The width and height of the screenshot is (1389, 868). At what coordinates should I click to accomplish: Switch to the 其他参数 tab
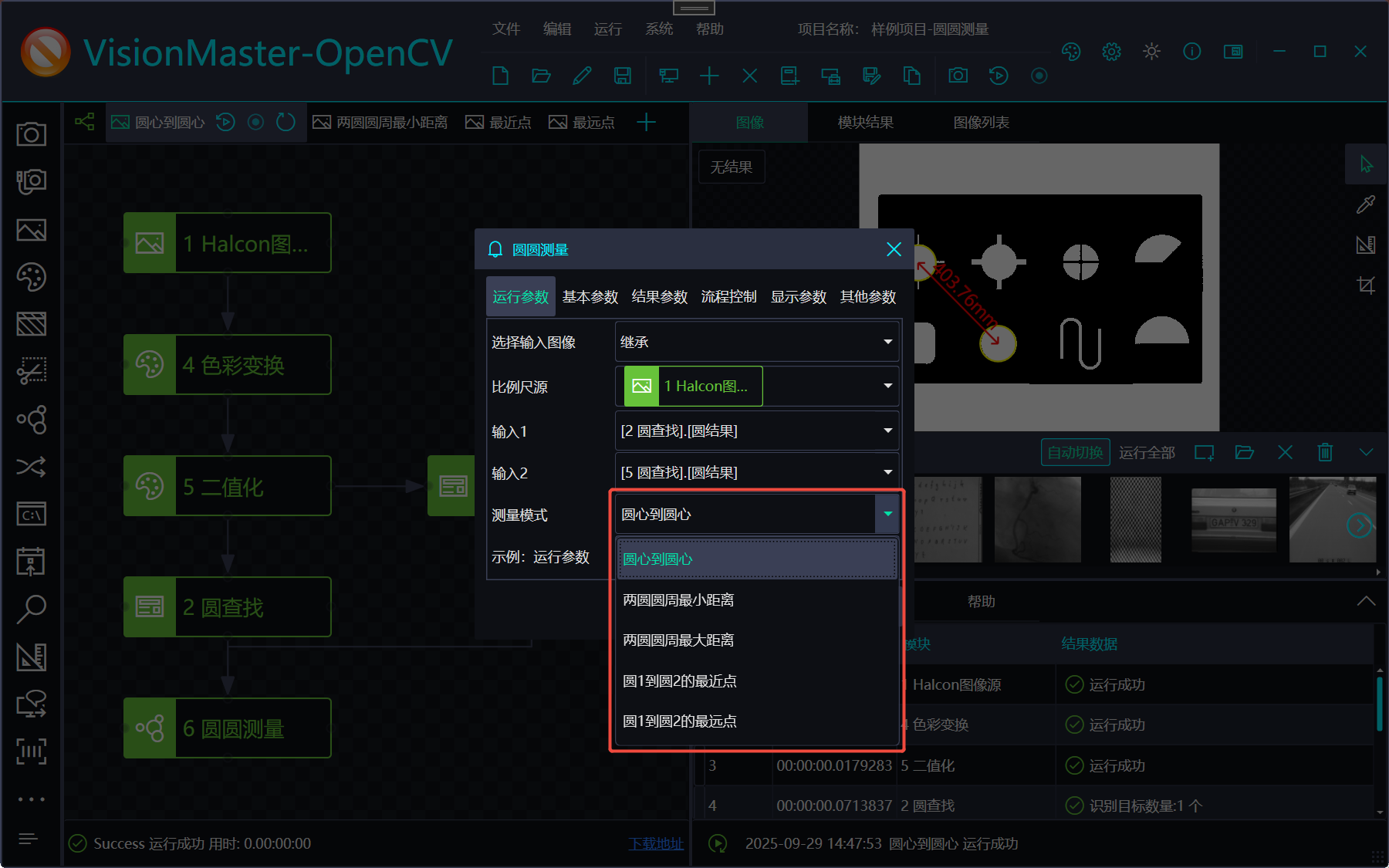tap(868, 297)
